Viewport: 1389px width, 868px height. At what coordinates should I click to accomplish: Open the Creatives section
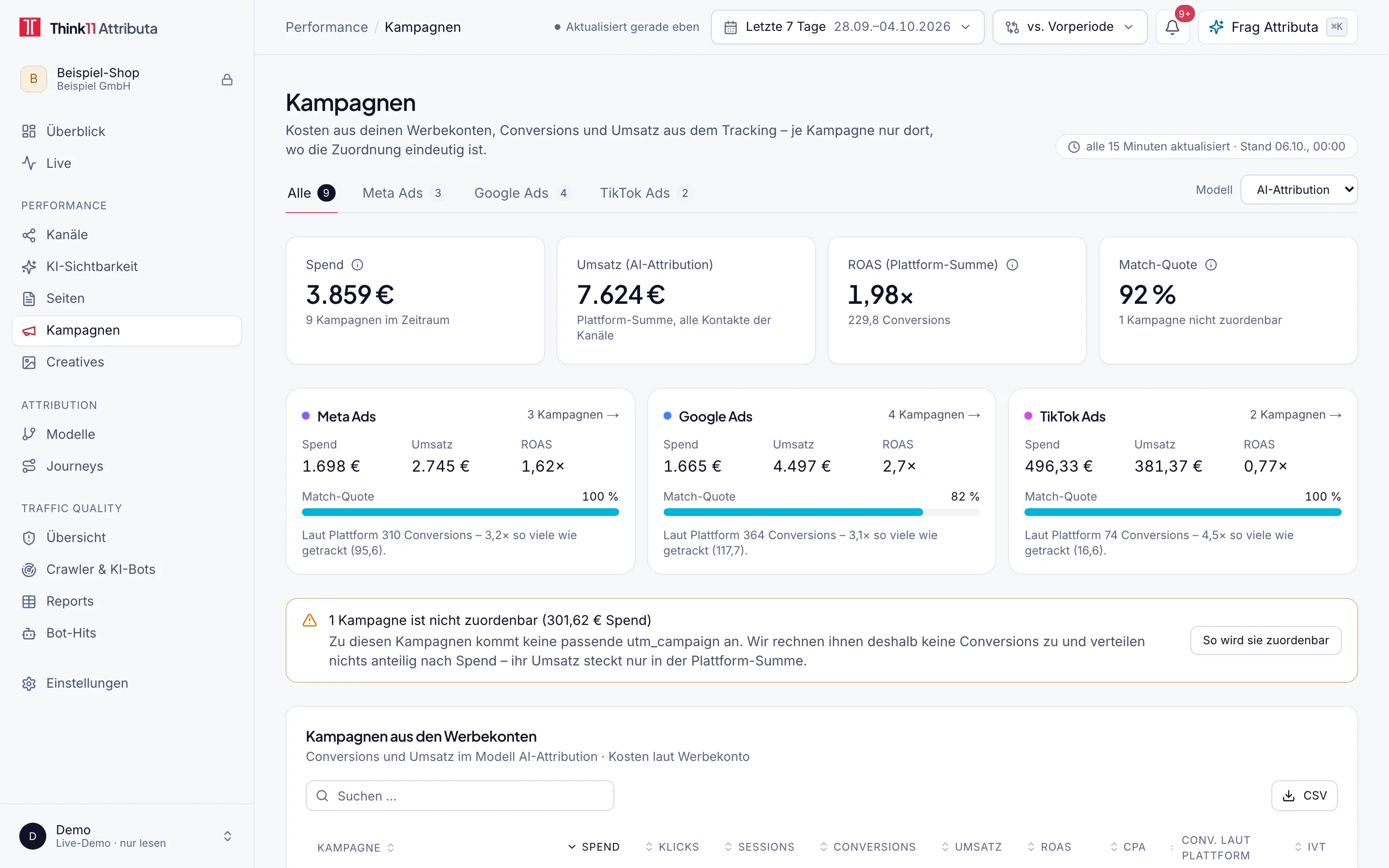(x=126, y=362)
